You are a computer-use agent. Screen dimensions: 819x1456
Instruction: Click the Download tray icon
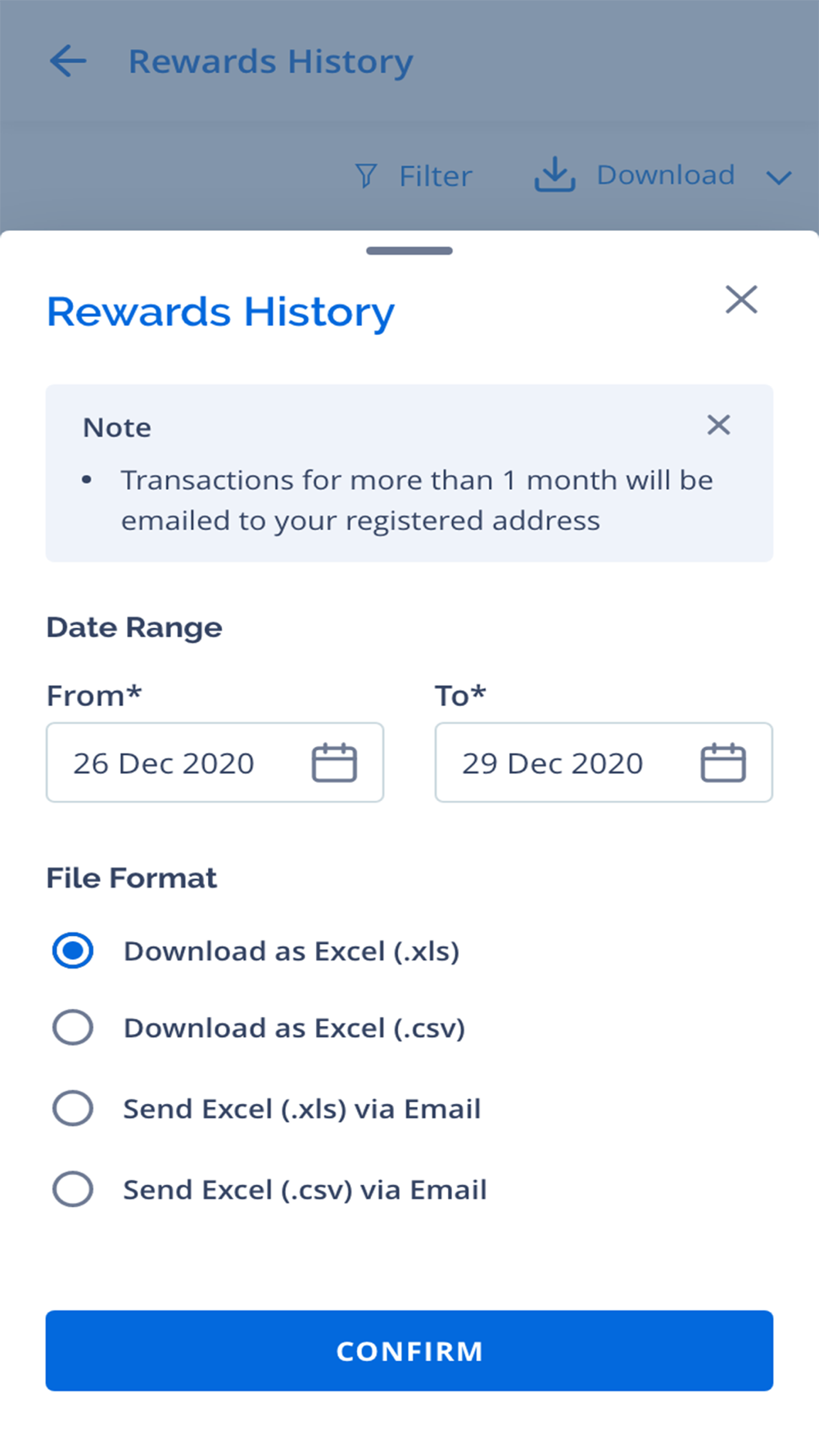tap(555, 174)
